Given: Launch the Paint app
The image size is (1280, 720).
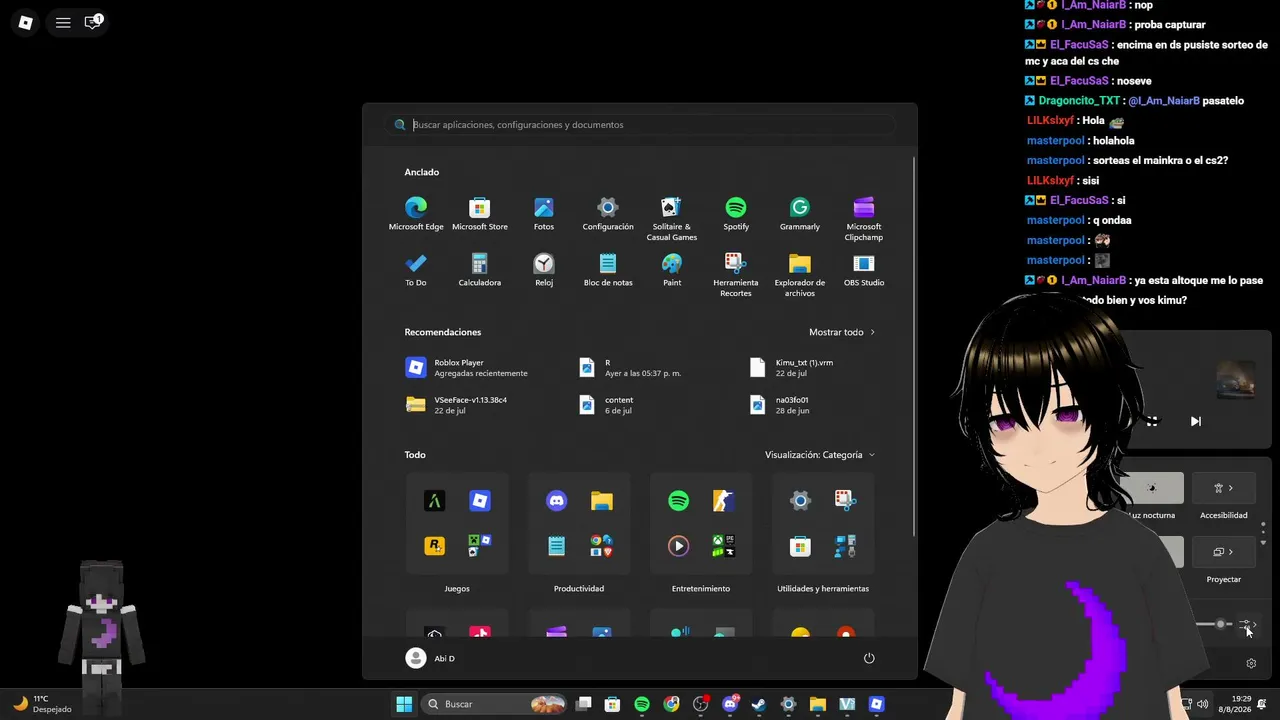Looking at the screenshot, I should [672, 270].
